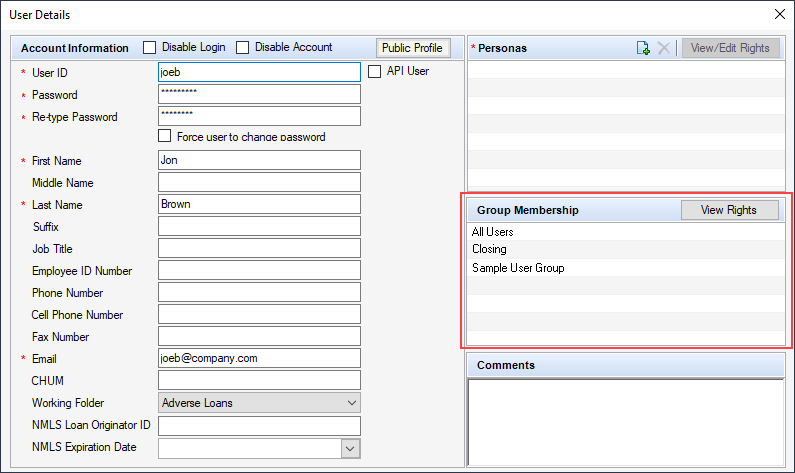
Task: Expand the NMLS Expiration Date picker
Action: click(350, 449)
